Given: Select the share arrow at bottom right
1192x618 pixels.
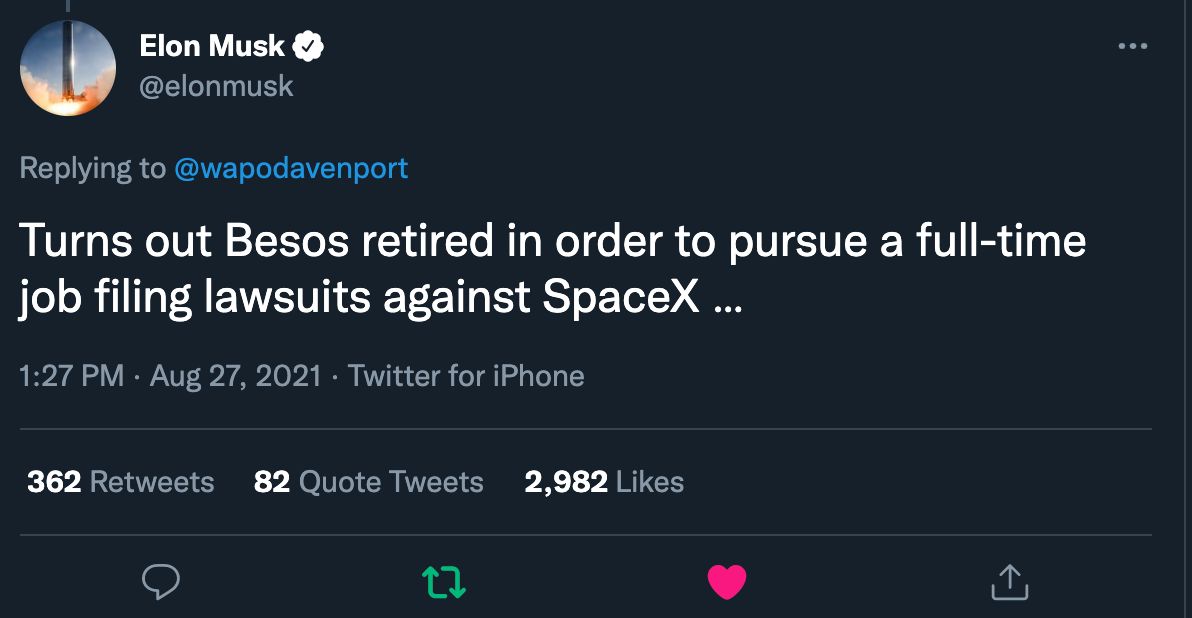Looking at the screenshot, I should point(1009,583).
